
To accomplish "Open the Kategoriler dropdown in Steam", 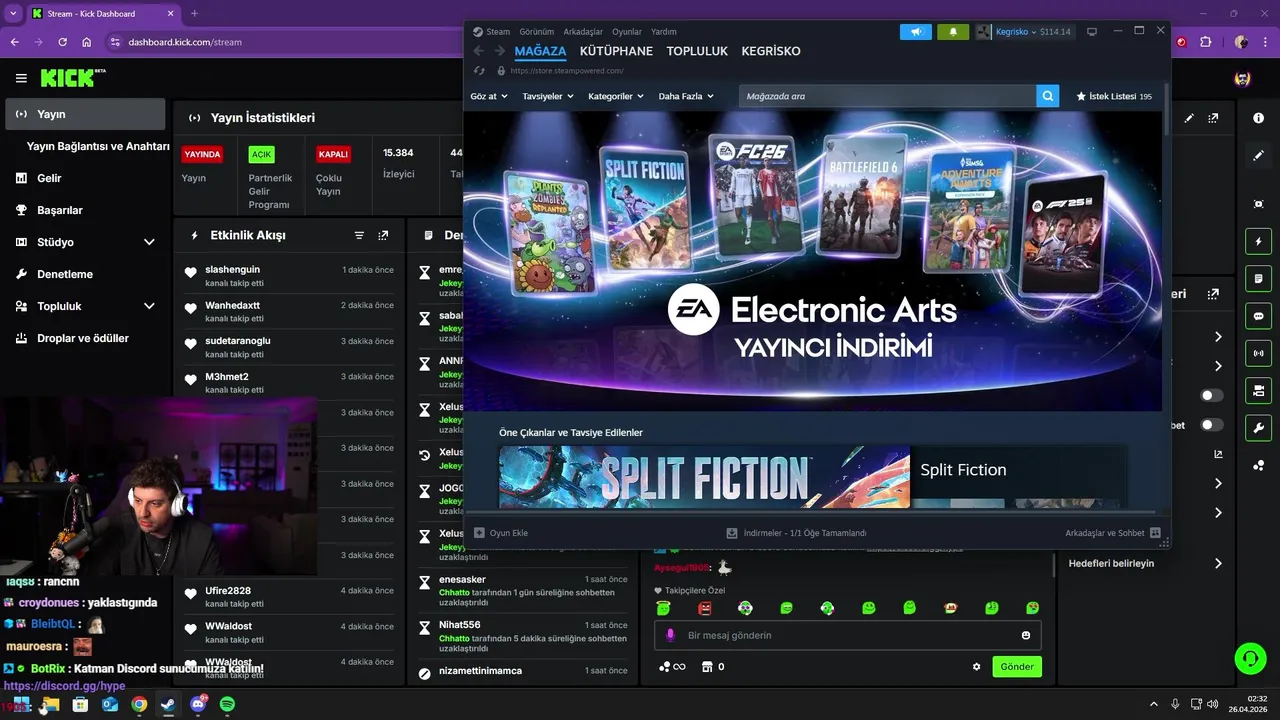I will coord(617,96).
